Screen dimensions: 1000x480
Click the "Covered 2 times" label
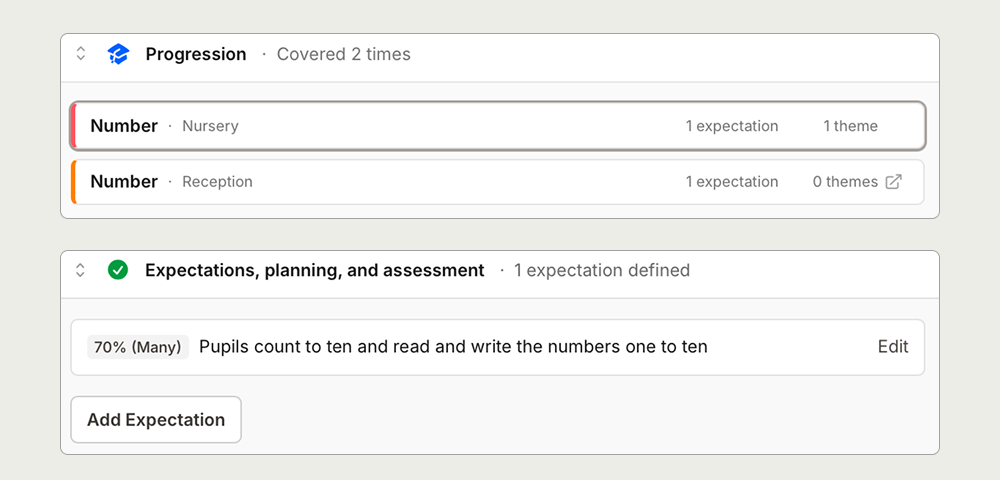click(x=343, y=54)
